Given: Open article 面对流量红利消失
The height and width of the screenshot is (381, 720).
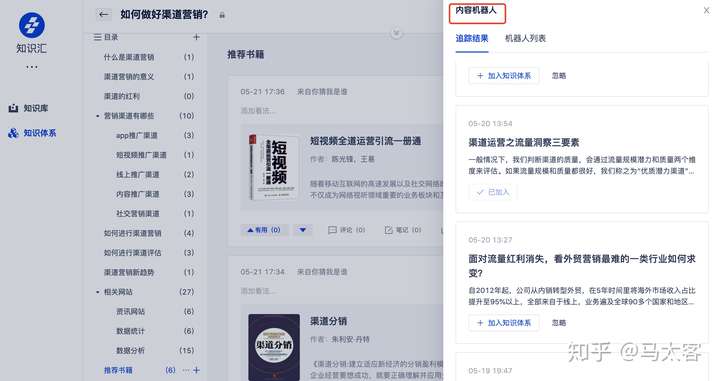Looking at the screenshot, I should [582, 266].
